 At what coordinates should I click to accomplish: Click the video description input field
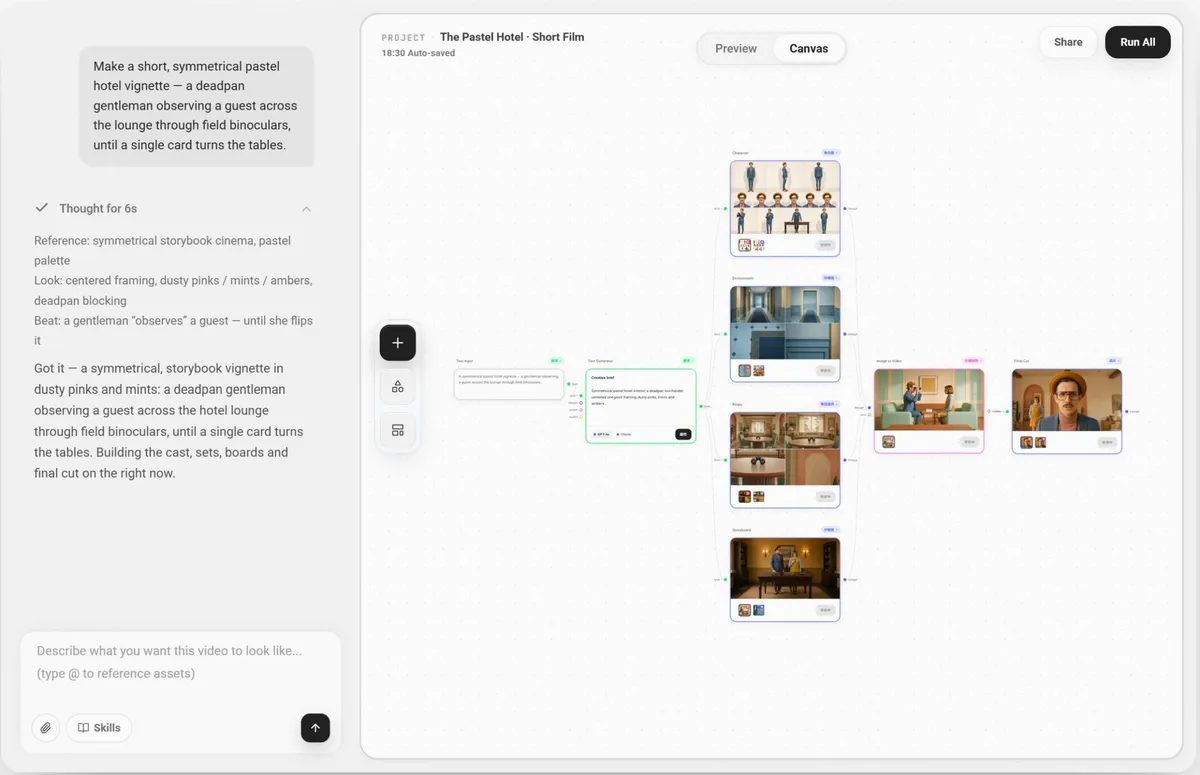point(181,662)
